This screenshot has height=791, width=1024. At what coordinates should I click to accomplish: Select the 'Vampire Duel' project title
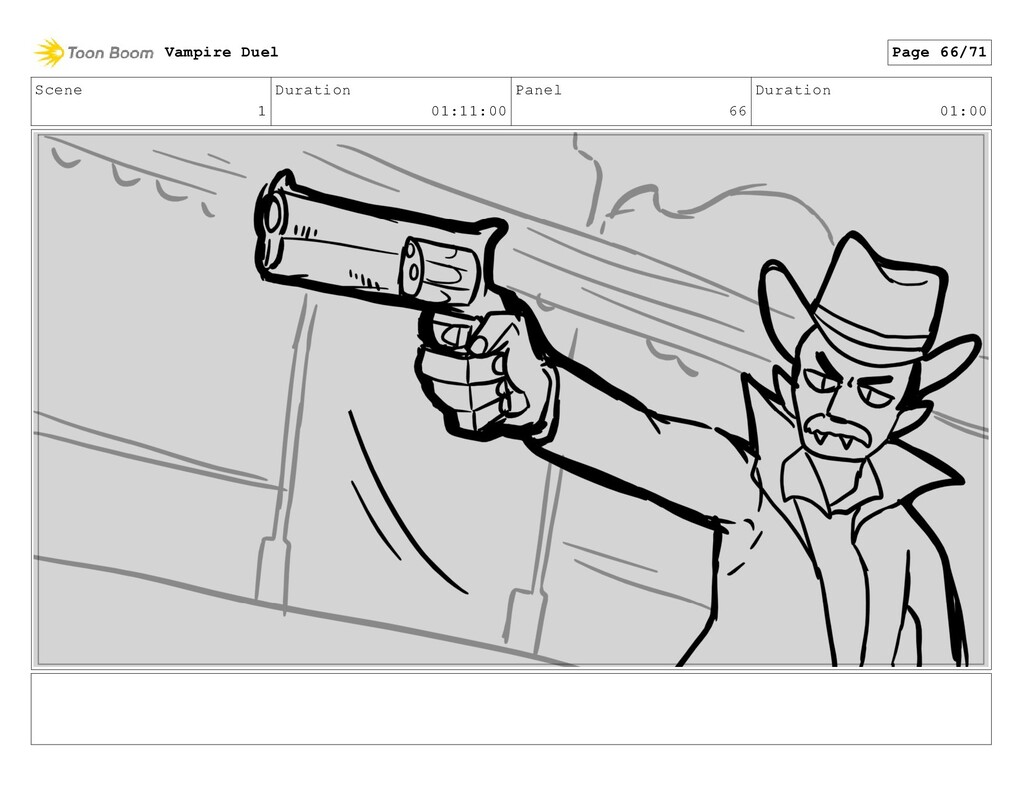coord(221,52)
